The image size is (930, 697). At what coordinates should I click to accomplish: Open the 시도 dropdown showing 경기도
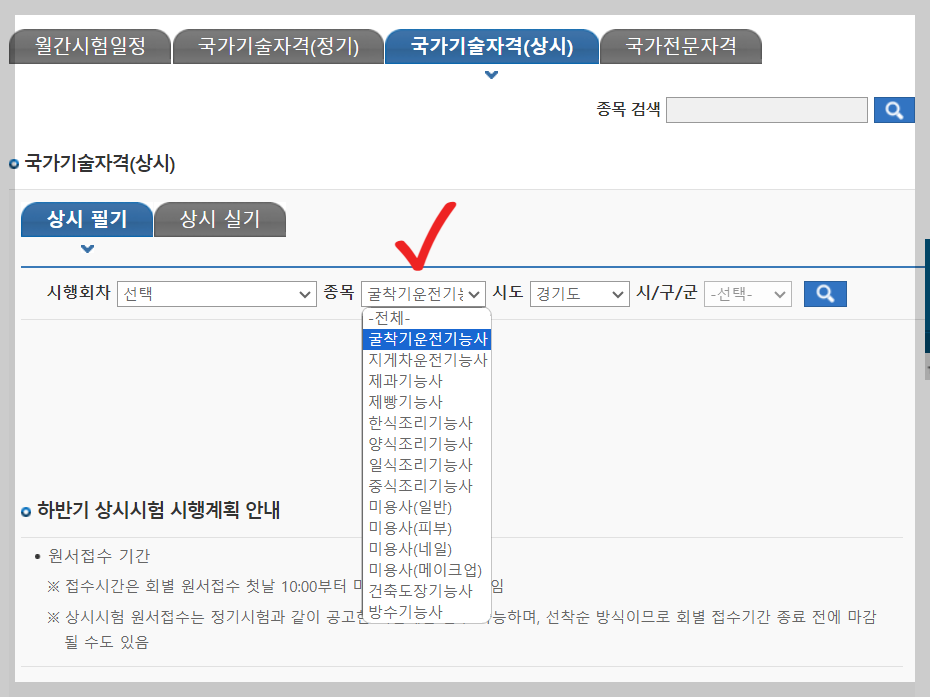tap(578, 293)
